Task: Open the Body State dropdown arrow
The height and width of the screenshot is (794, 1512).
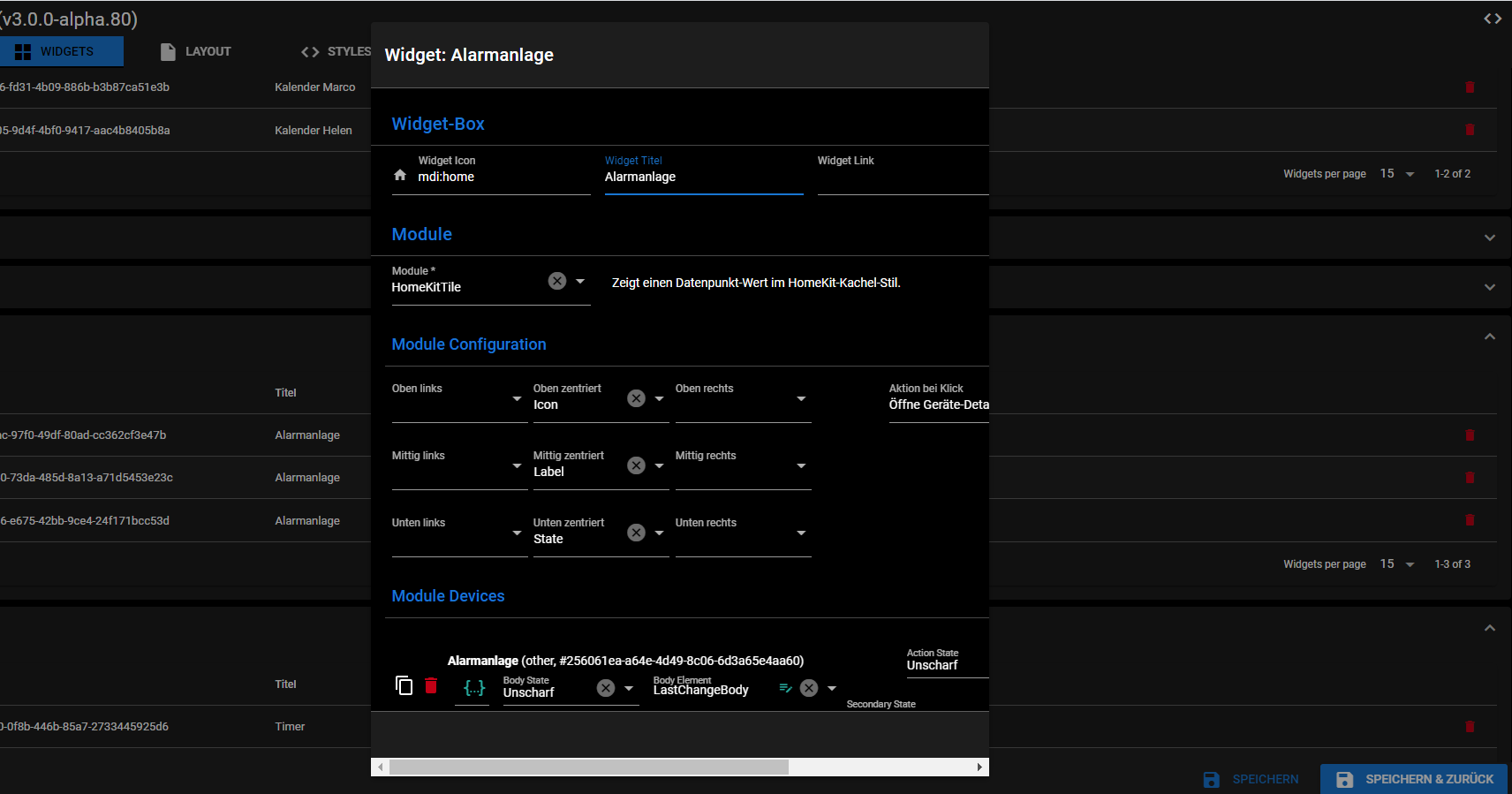Action: (629, 688)
